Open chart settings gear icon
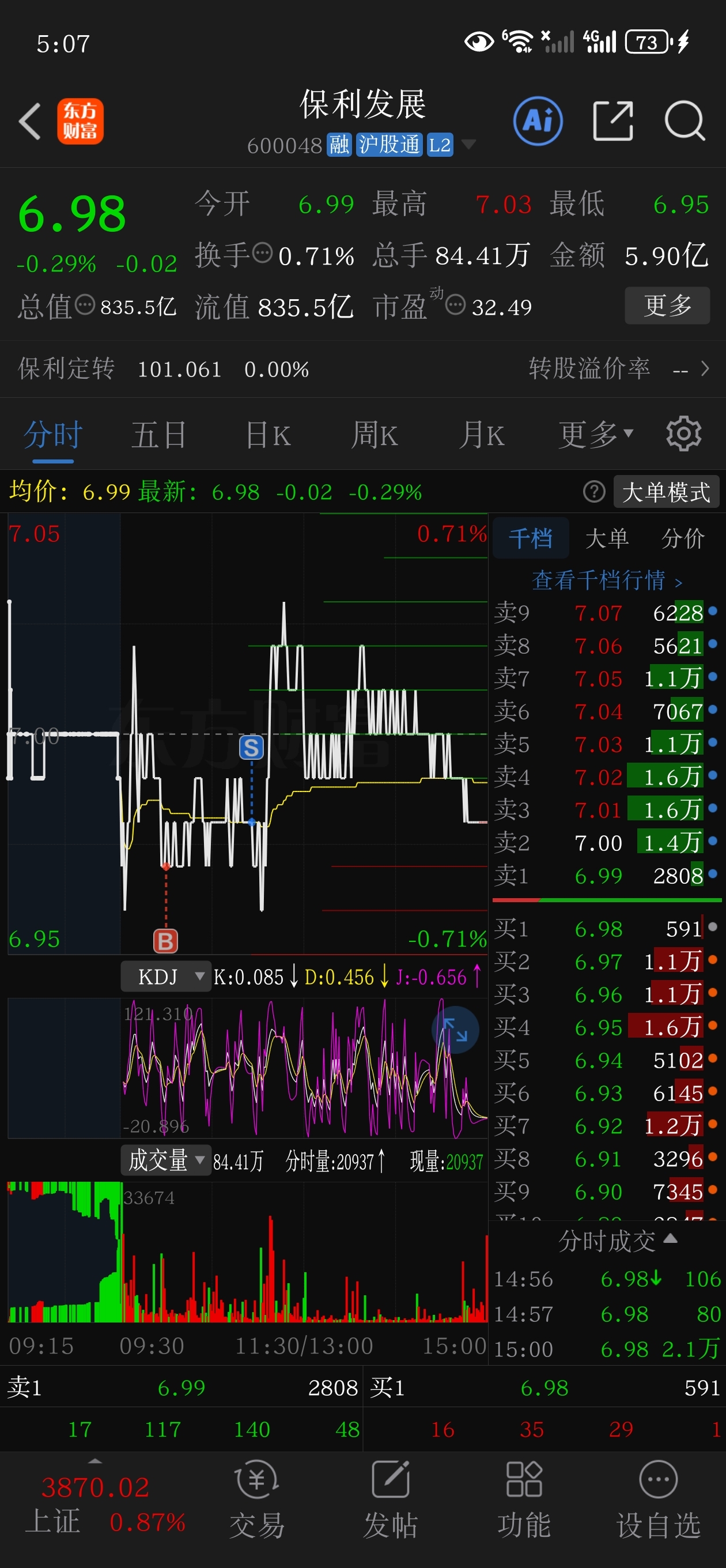This screenshot has width=726, height=1568. pos(683,434)
